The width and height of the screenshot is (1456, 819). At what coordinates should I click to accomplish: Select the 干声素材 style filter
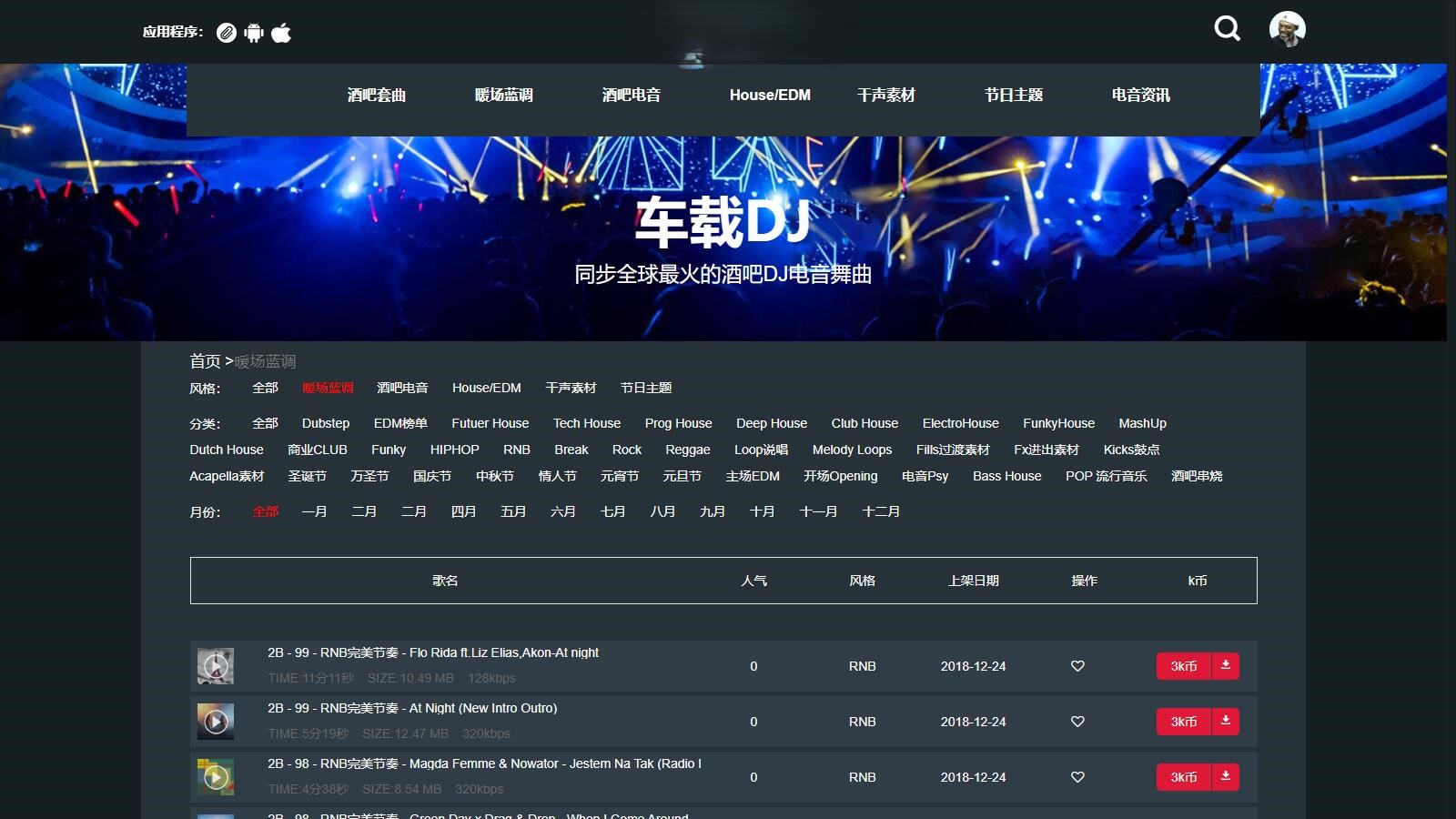pyautogui.click(x=571, y=388)
